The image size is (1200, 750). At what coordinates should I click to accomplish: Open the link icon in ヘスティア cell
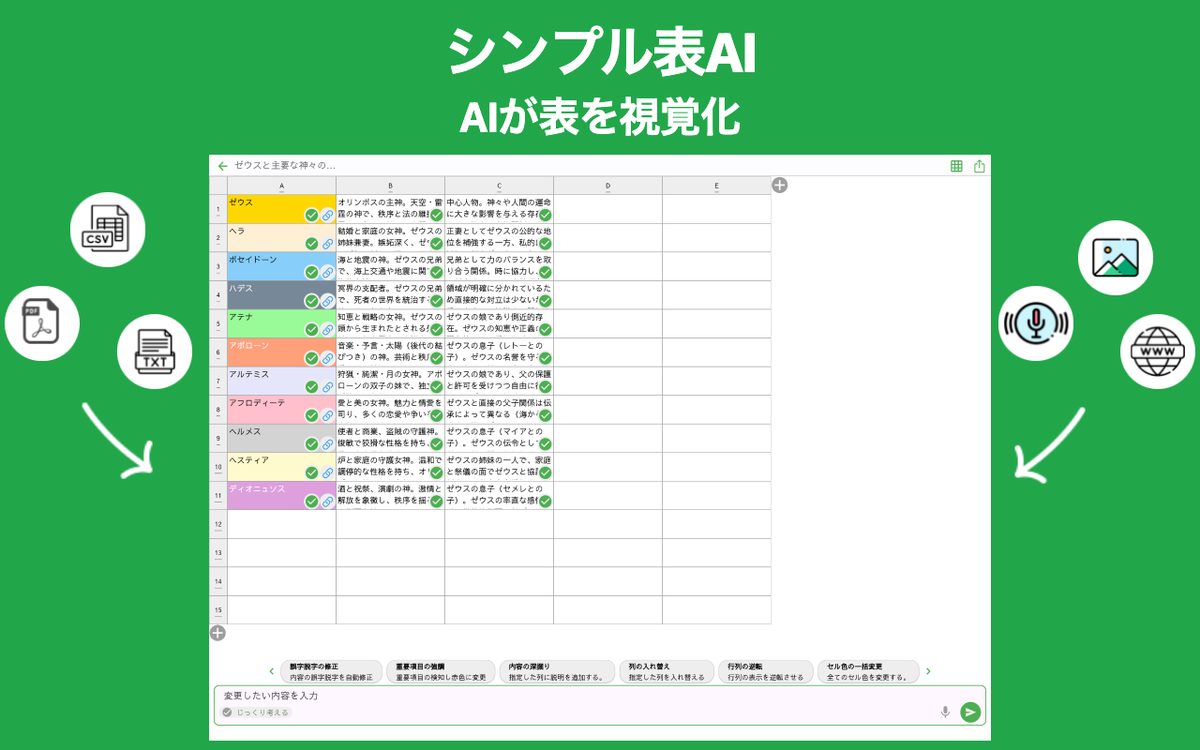pos(327,473)
